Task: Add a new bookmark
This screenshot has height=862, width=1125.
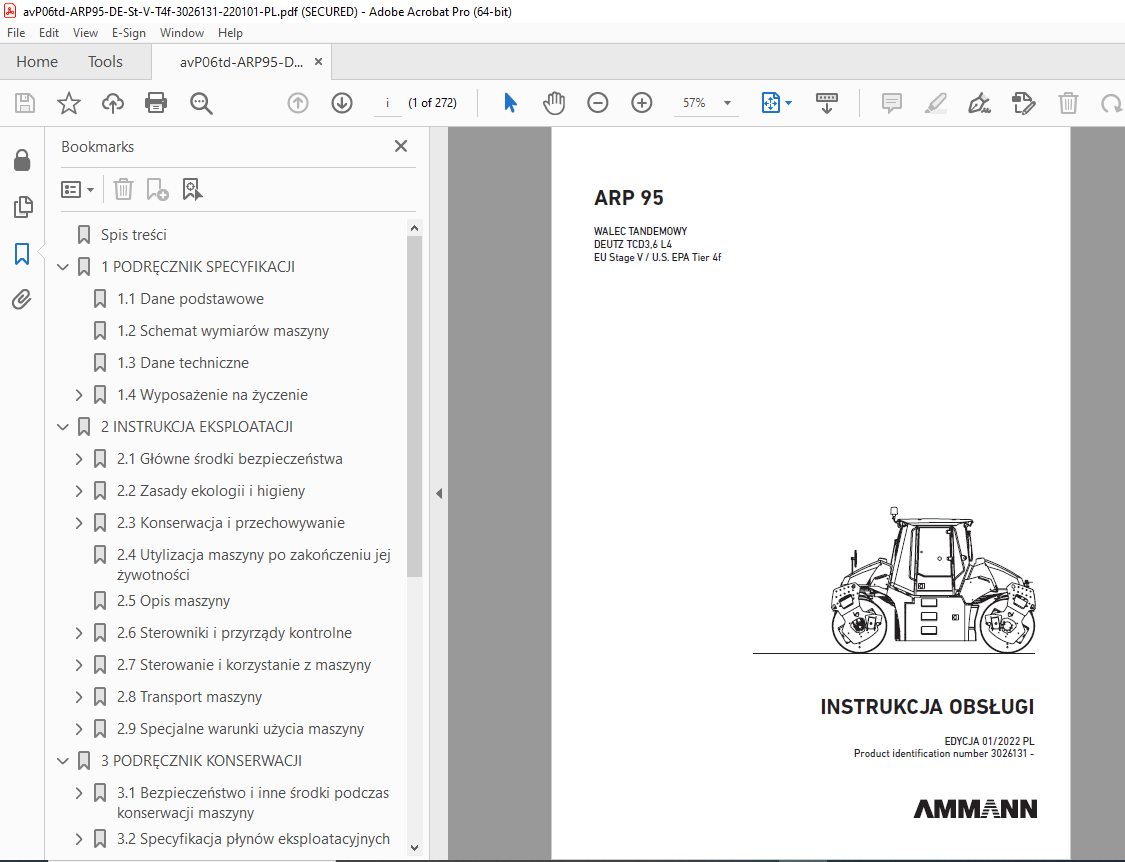Action: pyautogui.click(x=157, y=189)
